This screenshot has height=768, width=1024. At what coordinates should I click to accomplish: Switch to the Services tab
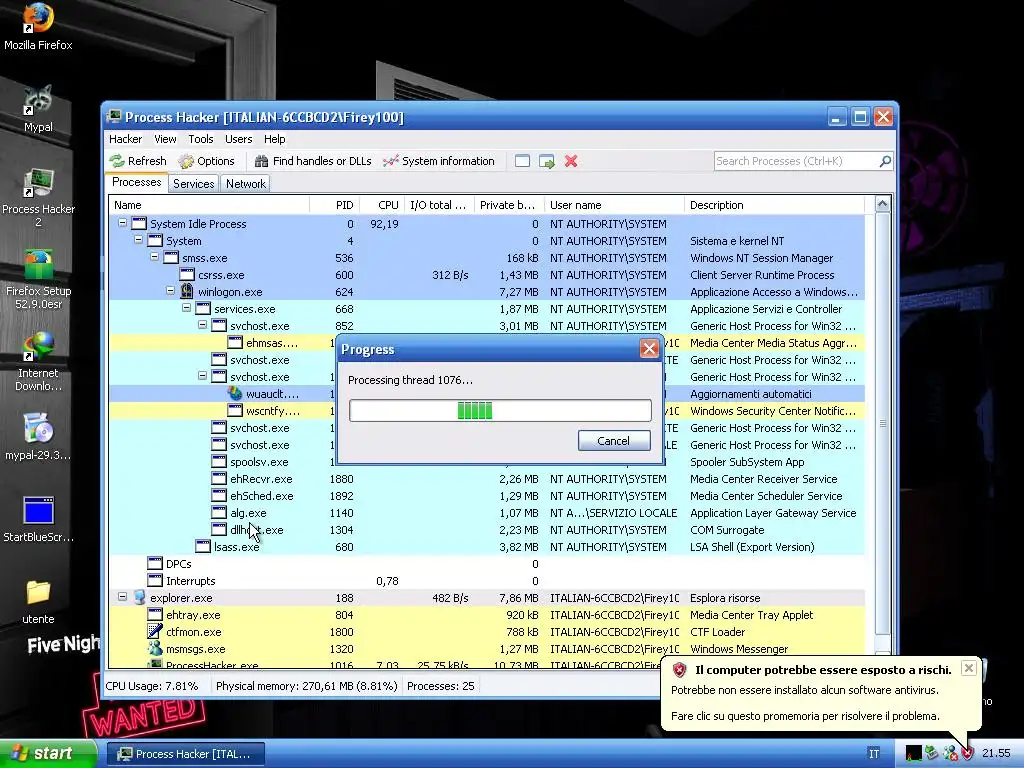[193, 184]
